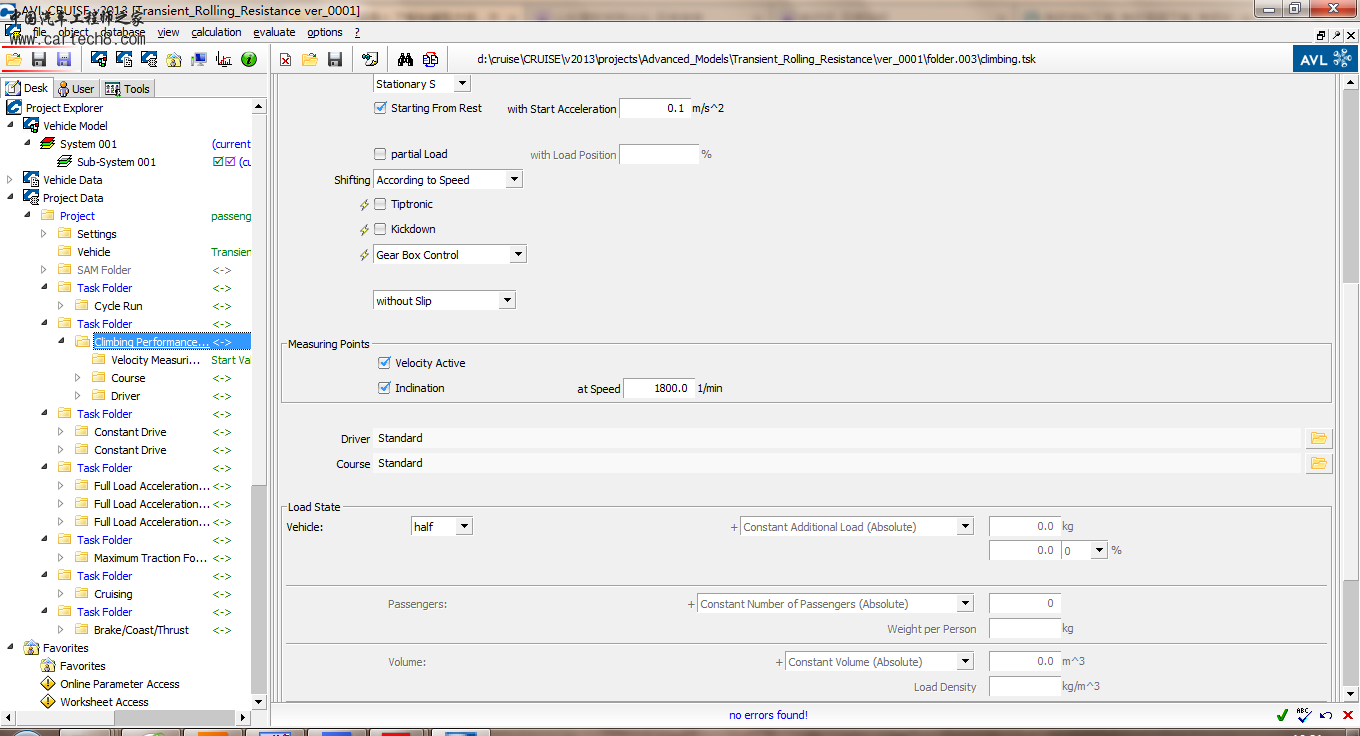
Task: Toggle Starting From Rest checkbox
Action: (x=380, y=108)
